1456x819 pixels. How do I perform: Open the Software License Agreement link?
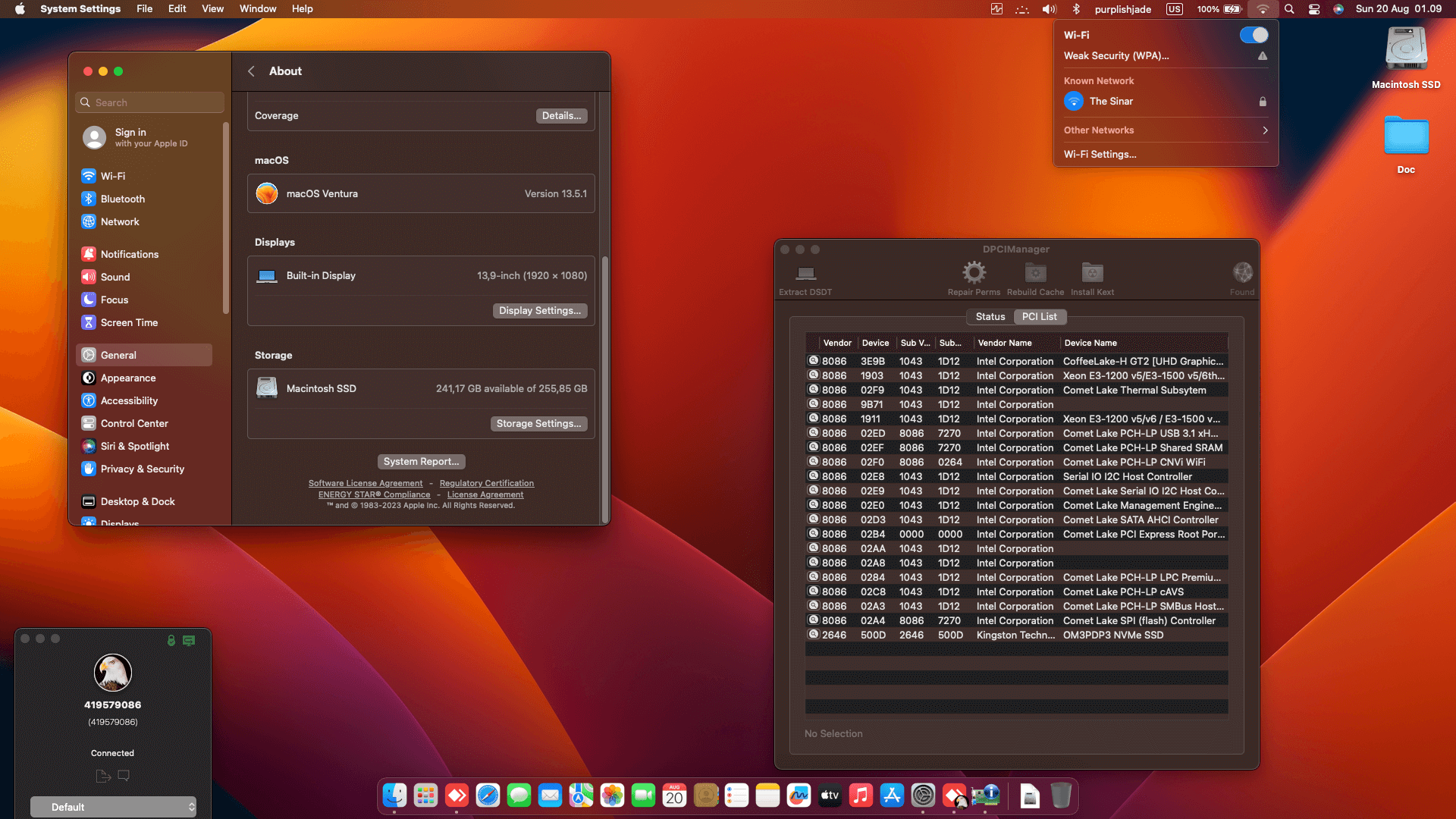coord(366,483)
